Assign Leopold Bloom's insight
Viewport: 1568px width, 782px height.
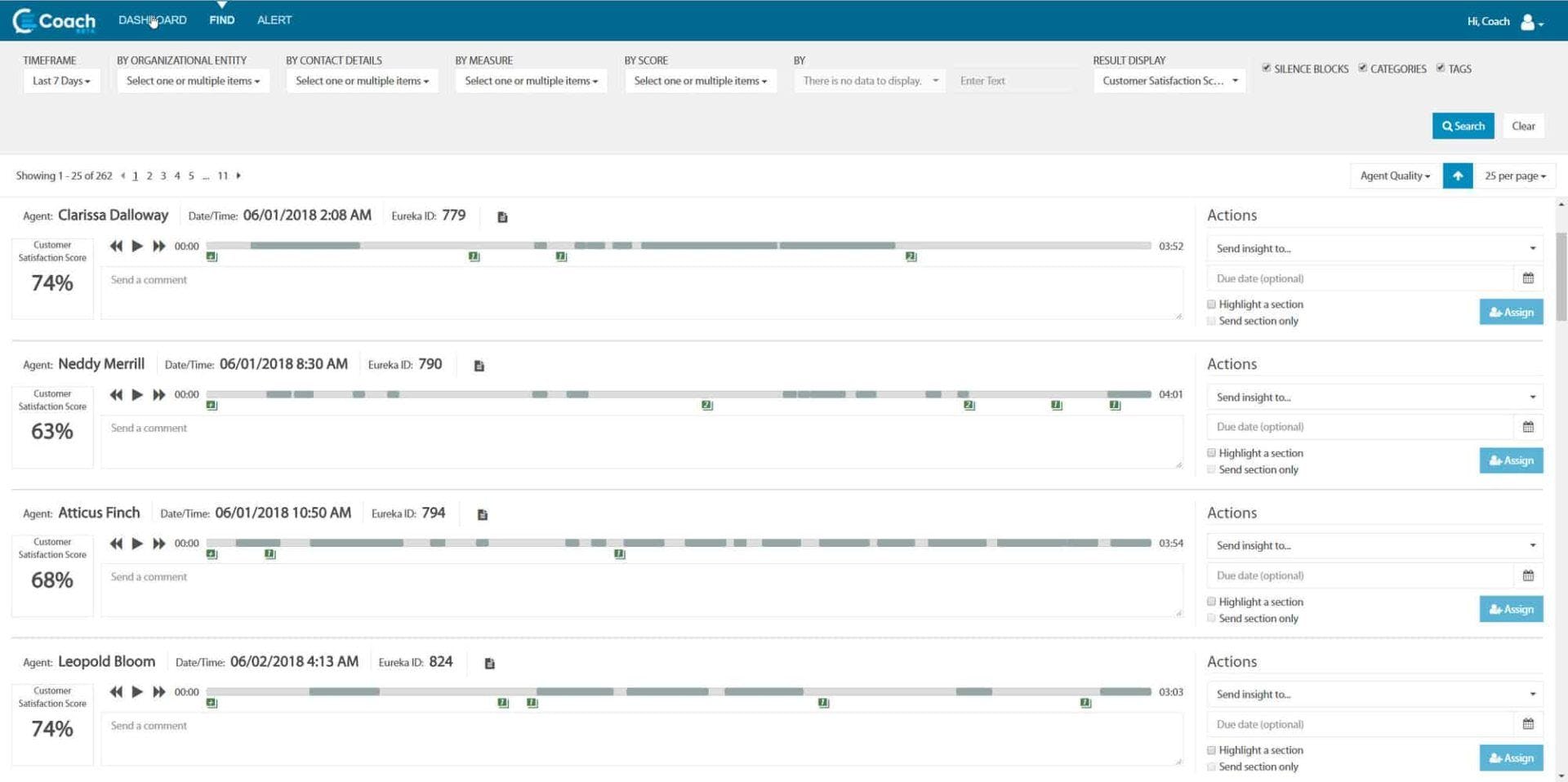pos(1510,758)
